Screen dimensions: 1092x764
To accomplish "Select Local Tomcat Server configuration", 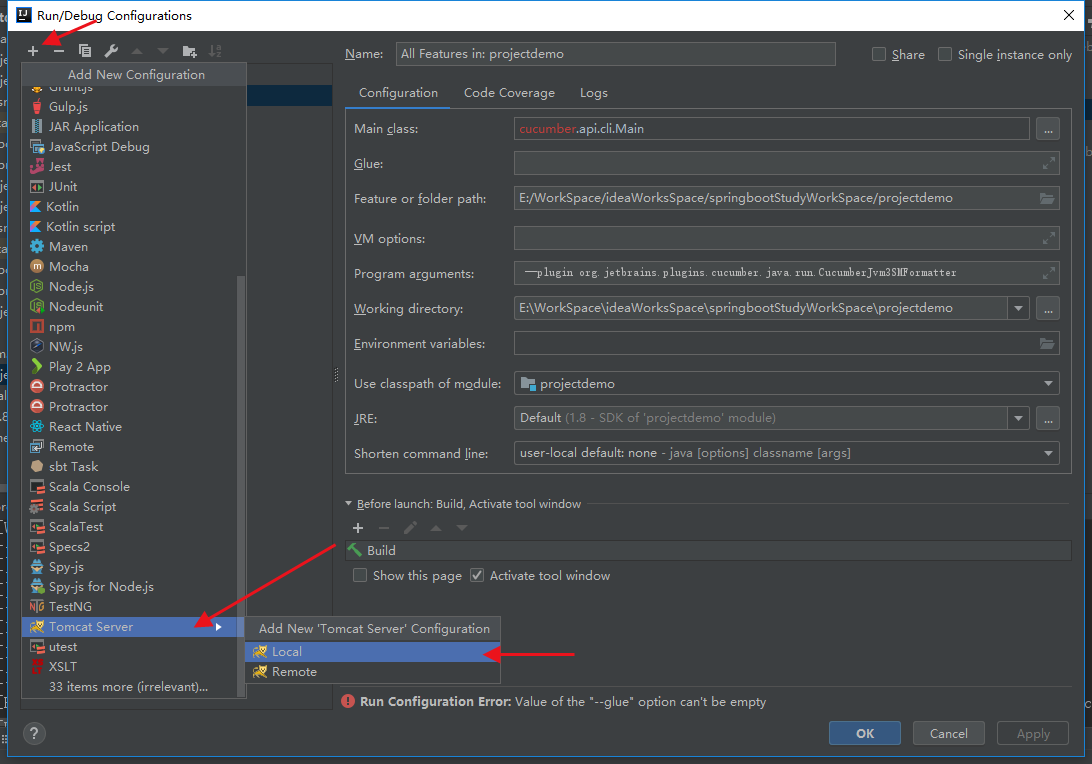I will [x=373, y=652].
